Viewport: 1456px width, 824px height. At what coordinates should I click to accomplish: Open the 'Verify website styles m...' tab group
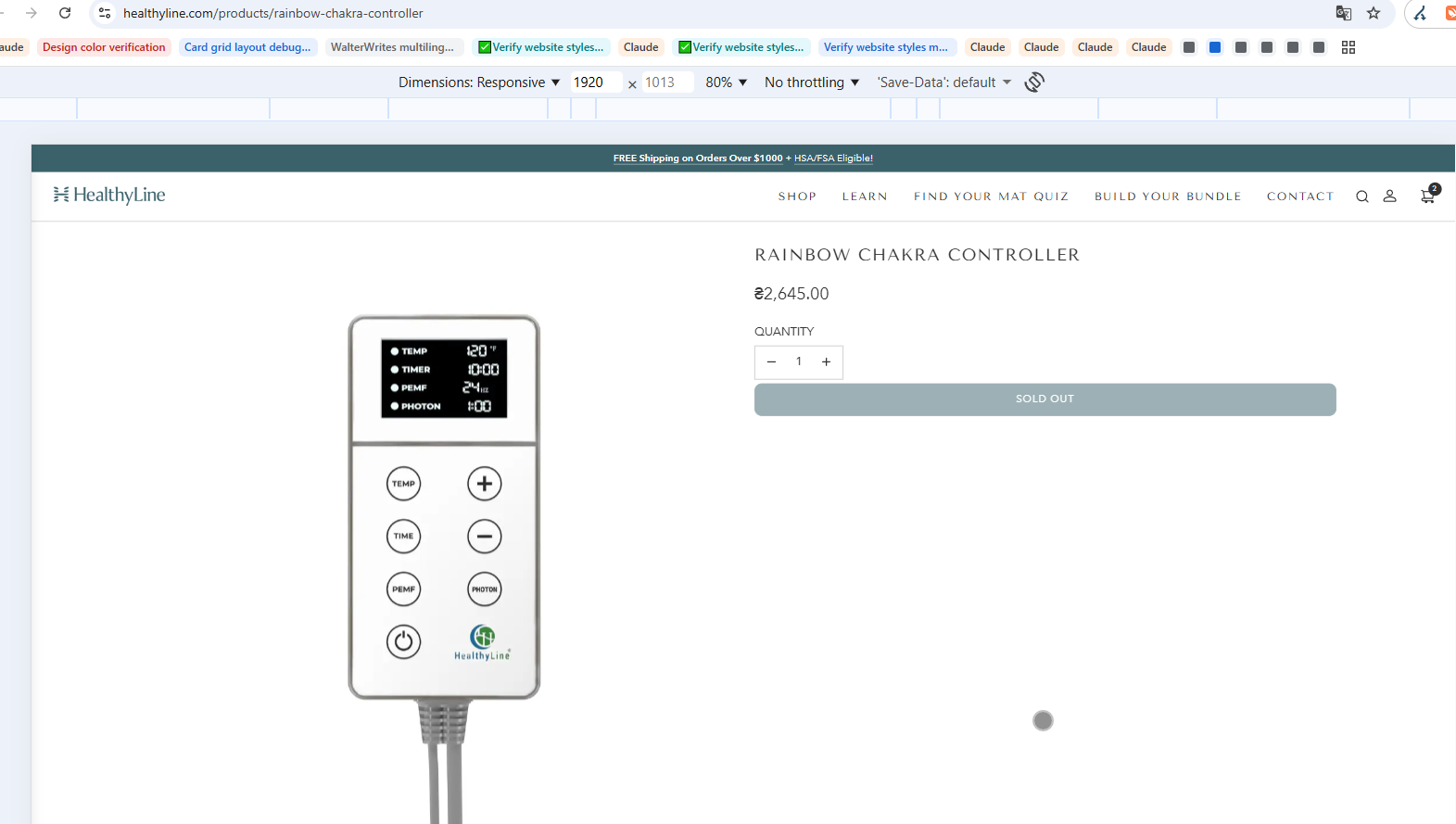[x=886, y=47]
